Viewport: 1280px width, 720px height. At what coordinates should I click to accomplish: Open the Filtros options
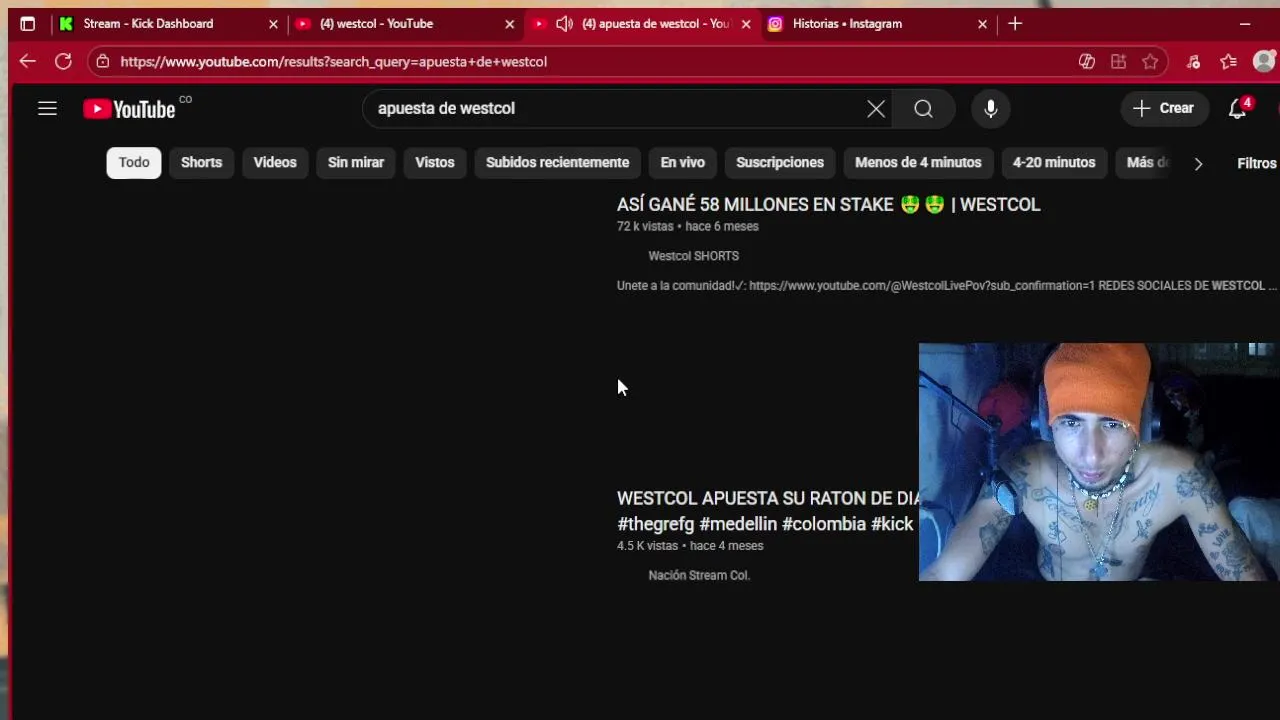1256,163
